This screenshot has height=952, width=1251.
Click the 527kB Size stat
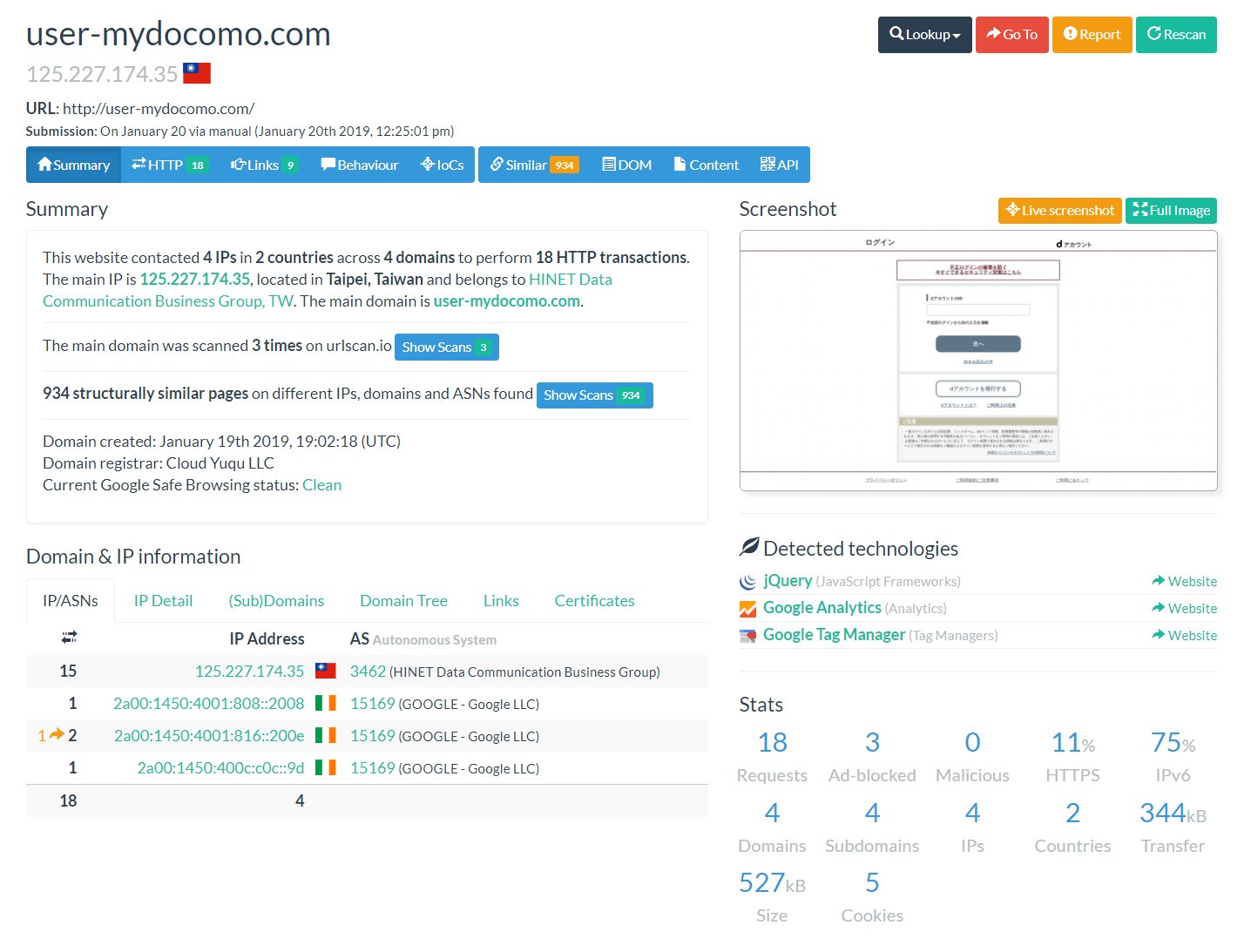[772, 897]
